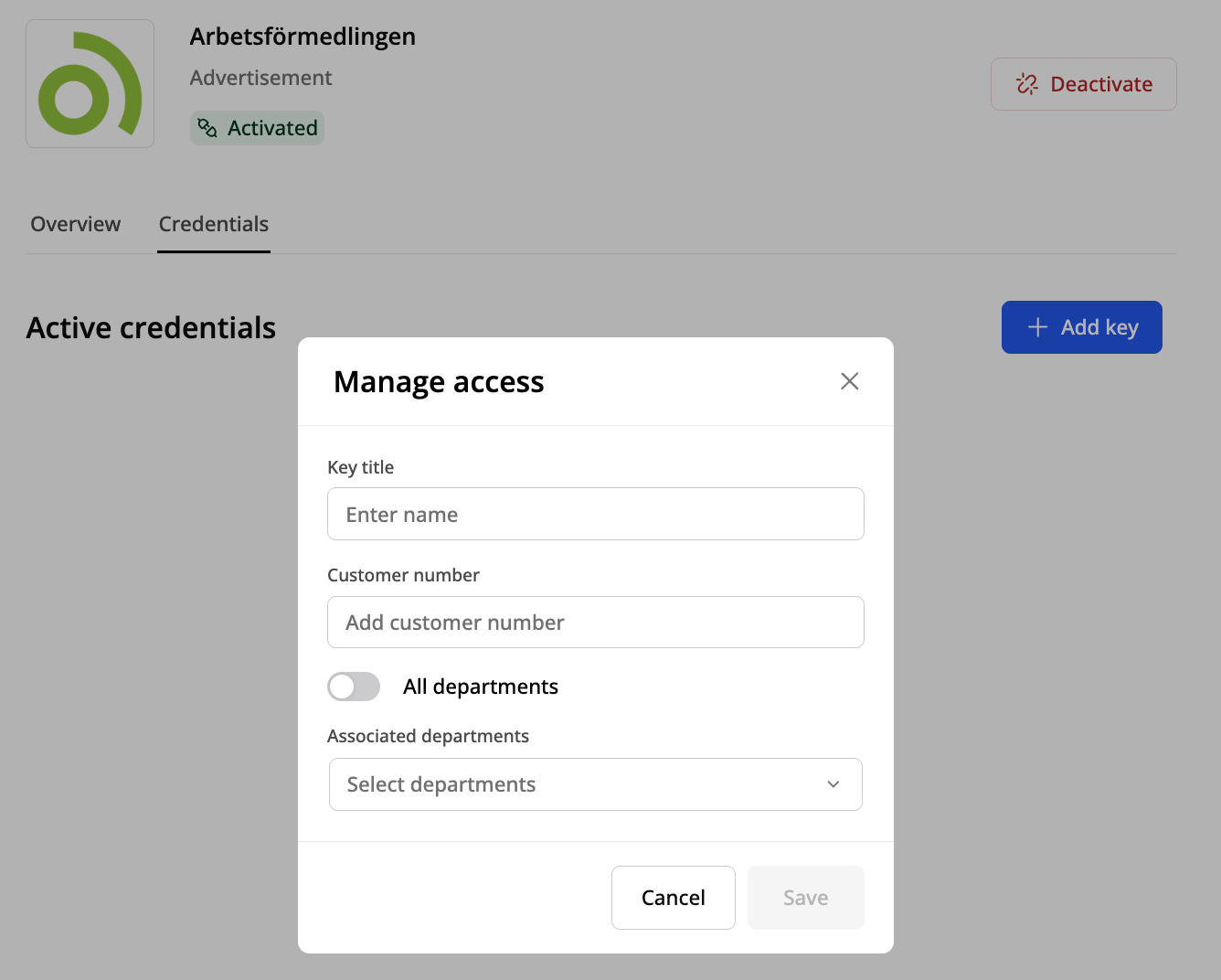Click the Add customer number input
Image resolution: width=1221 pixels, height=980 pixels.
pos(595,623)
